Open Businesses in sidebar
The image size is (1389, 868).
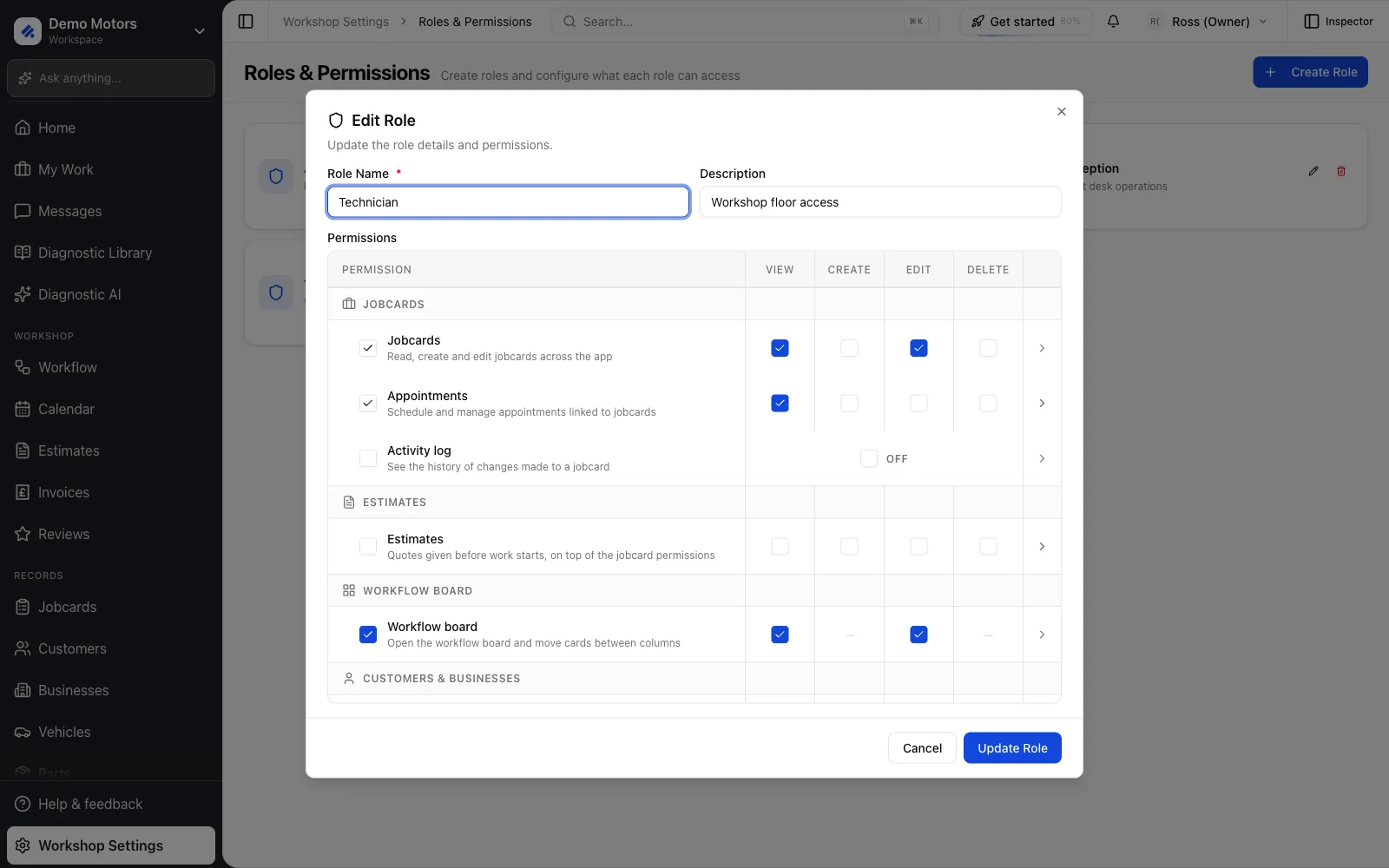111,690
